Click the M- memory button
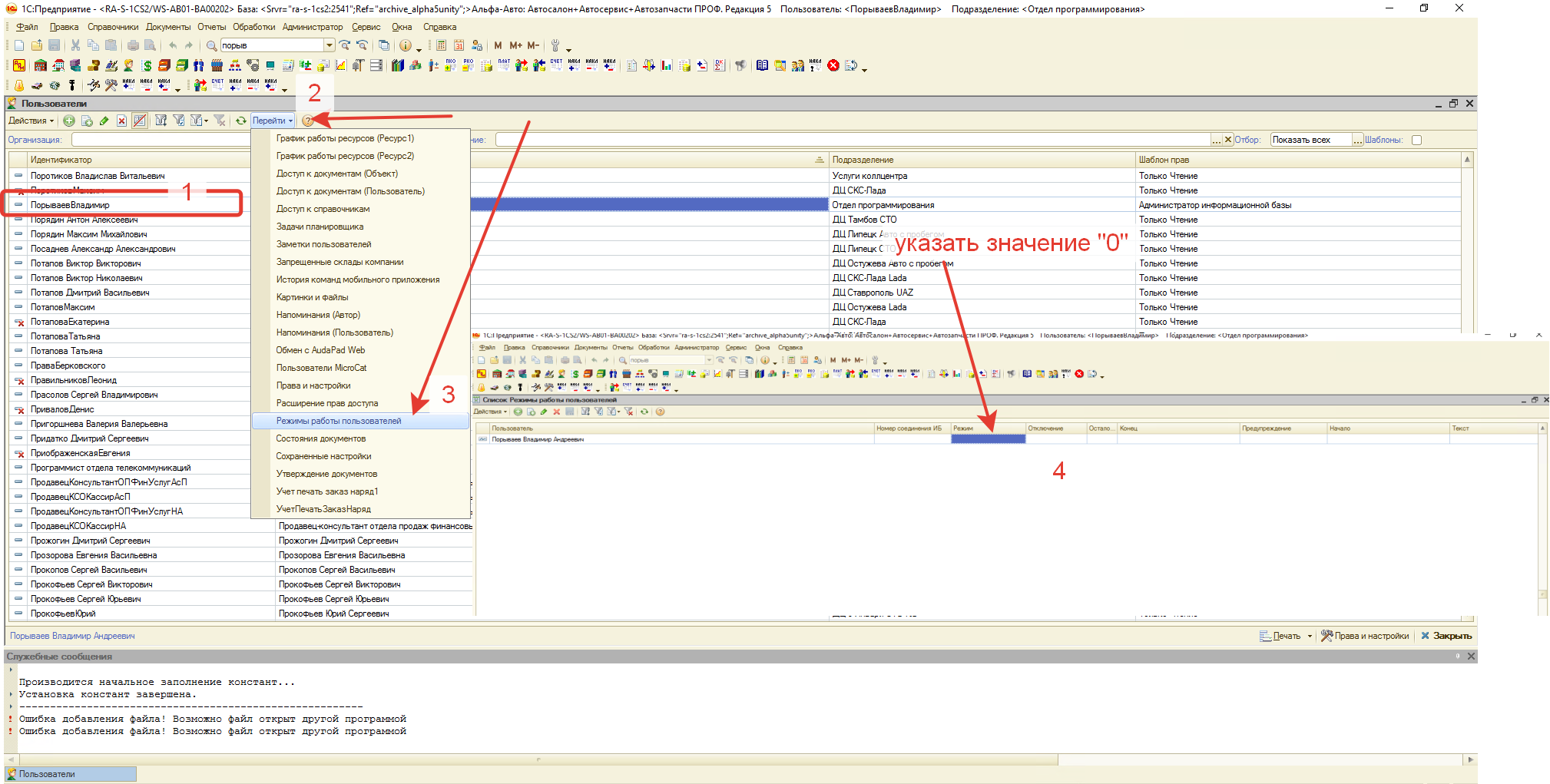This screenshot has height=784, width=1550. (533, 45)
